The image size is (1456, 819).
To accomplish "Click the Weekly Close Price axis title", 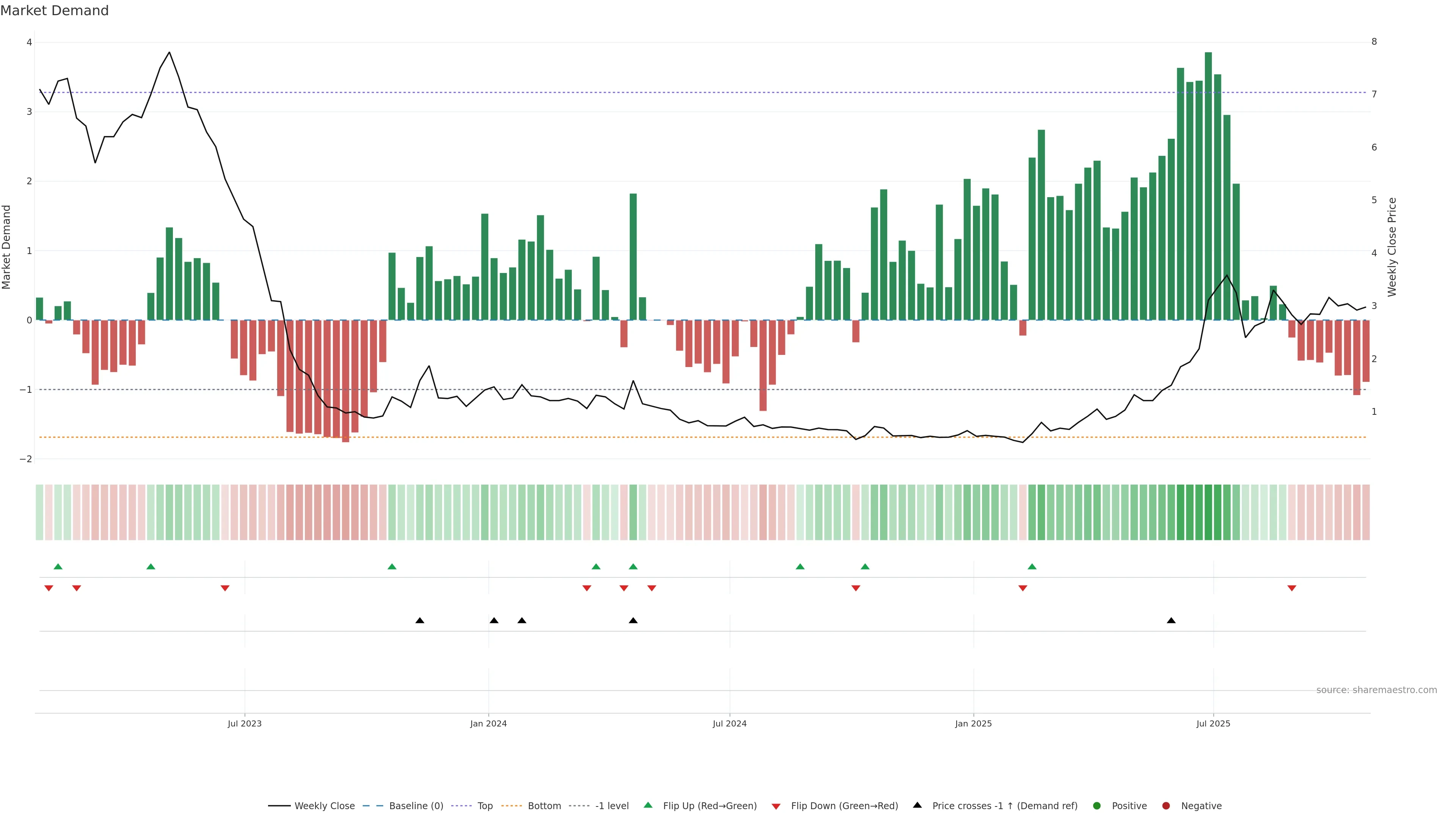I will tap(1392, 247).
